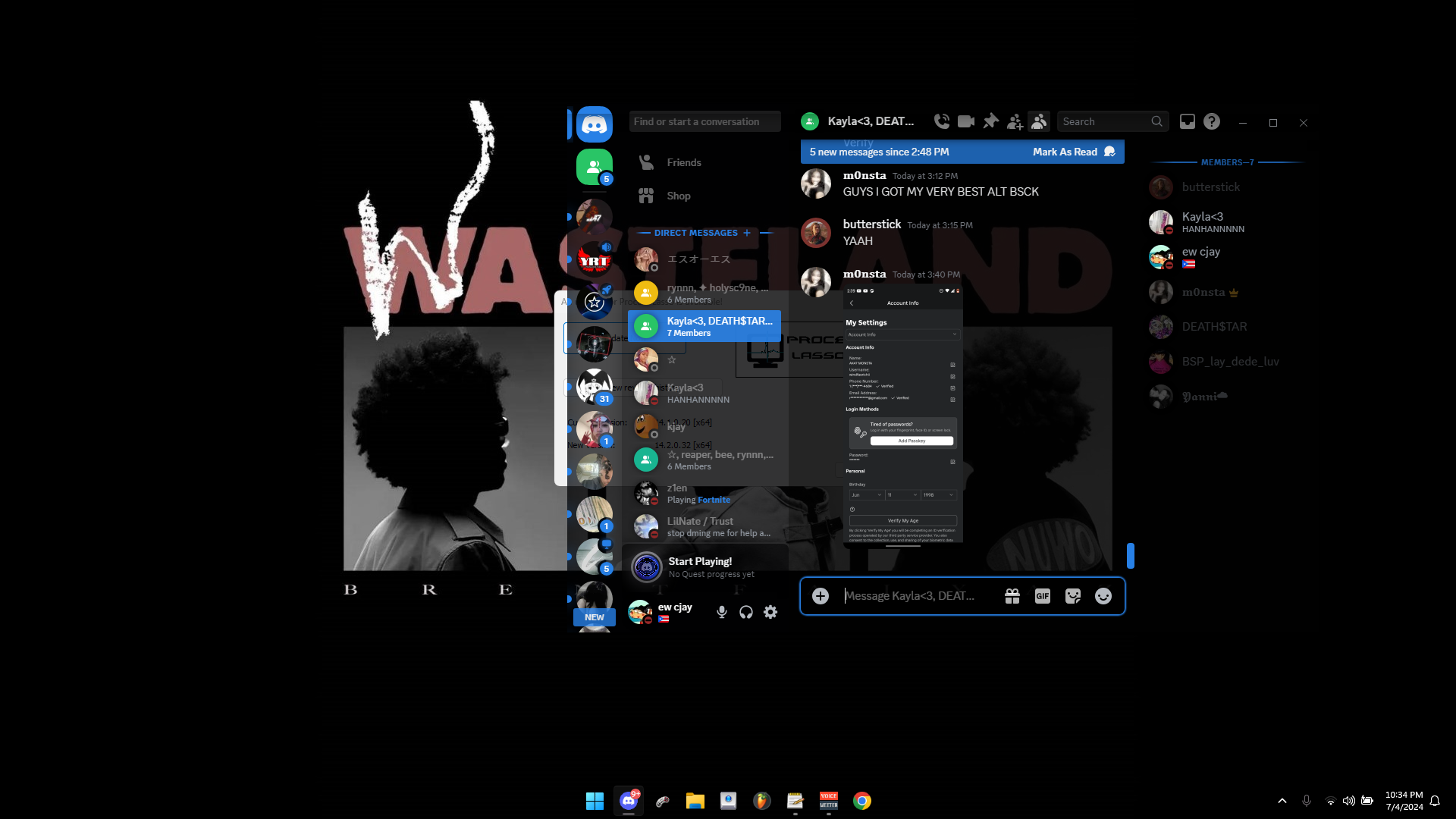Open the DM with LilNate / Trust
The height and width of the screenshot is (819, 1456).
click(704, 526)
